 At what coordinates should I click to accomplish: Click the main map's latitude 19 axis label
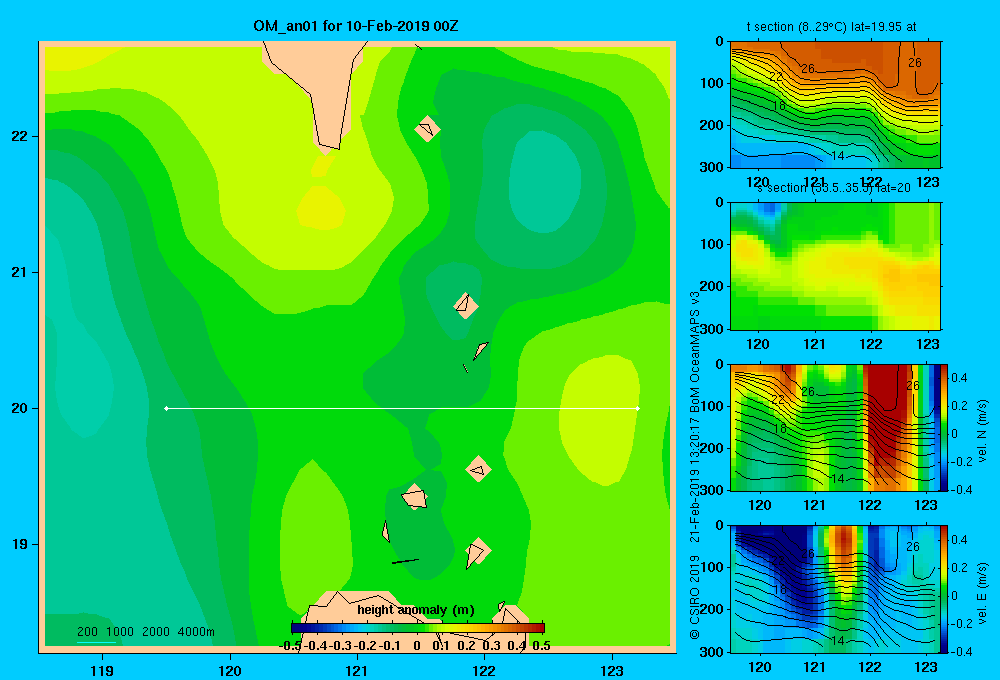pos(20,544)
